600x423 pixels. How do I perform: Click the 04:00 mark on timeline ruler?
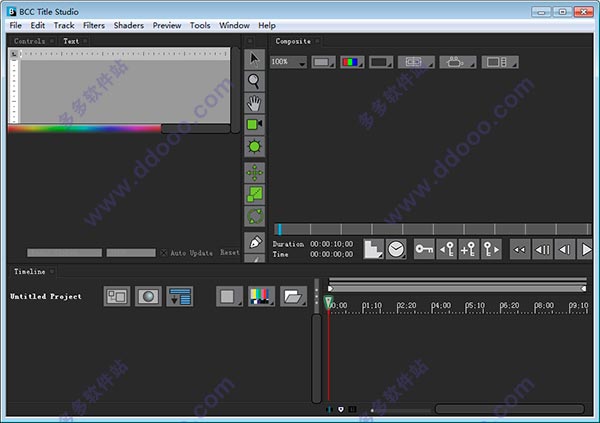(441, 305)
